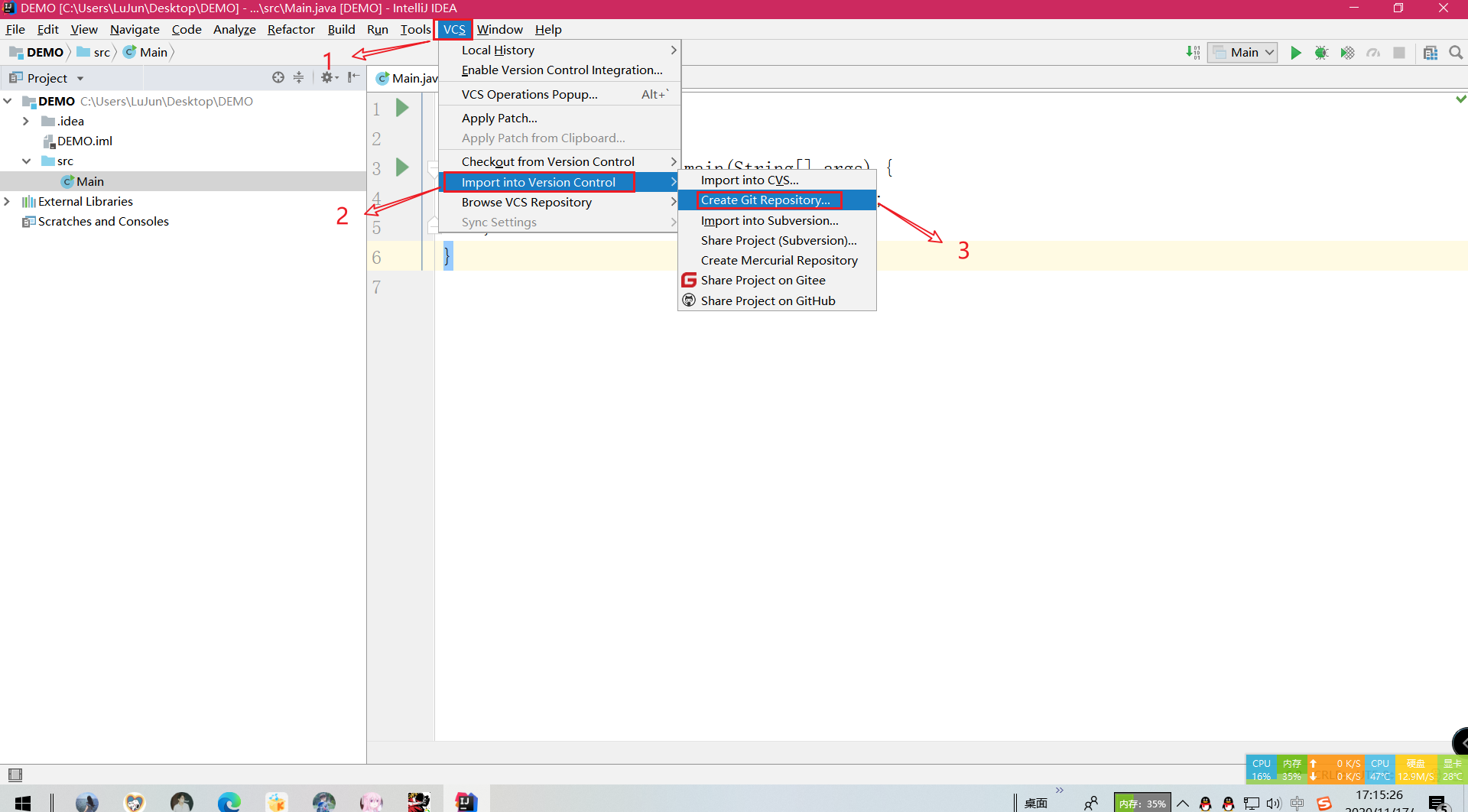
Task: Select Import into Version Control
Action: click(x=560, y=182)
